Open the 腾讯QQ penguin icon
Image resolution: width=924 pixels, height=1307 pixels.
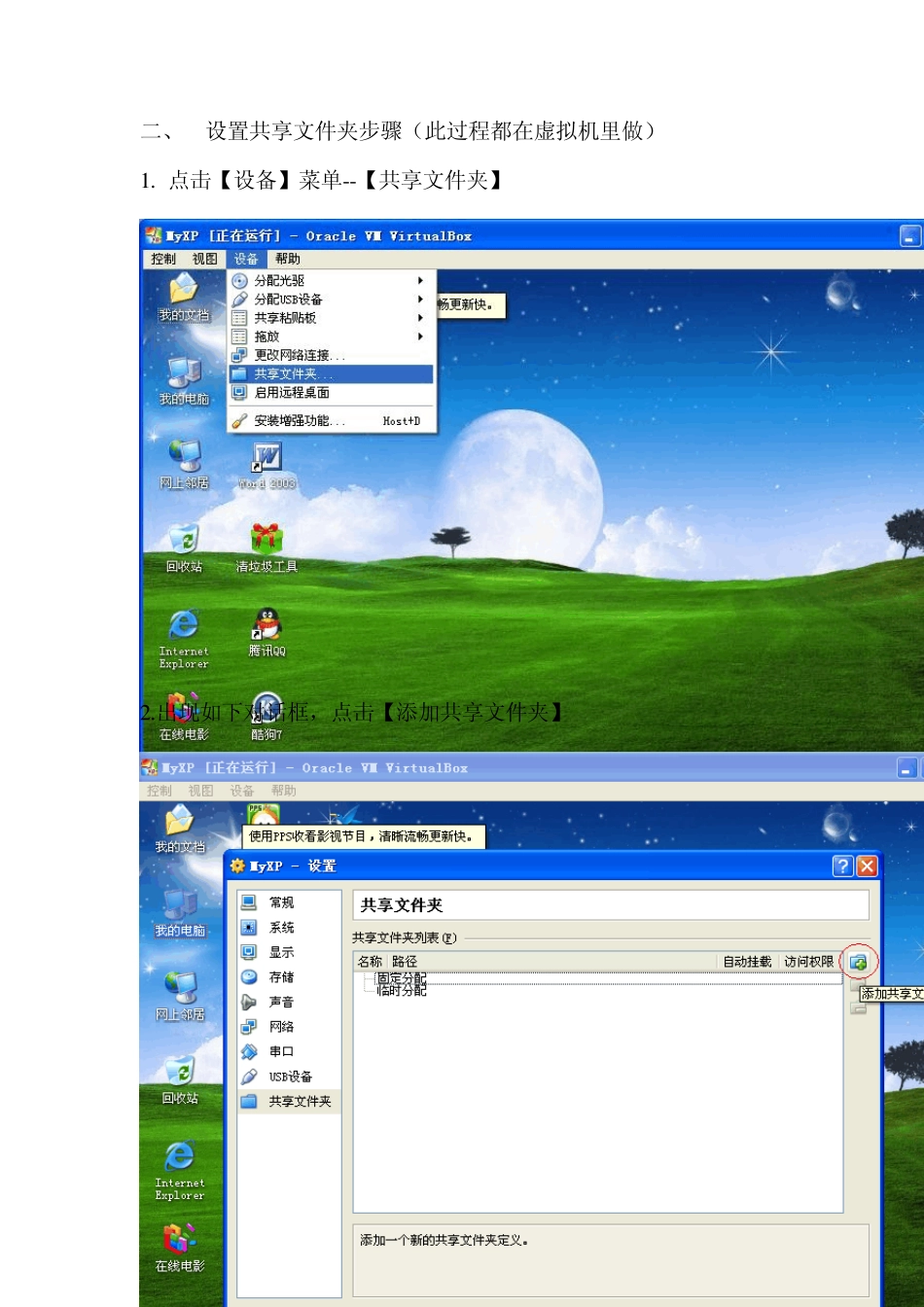[x=267, y=632]
